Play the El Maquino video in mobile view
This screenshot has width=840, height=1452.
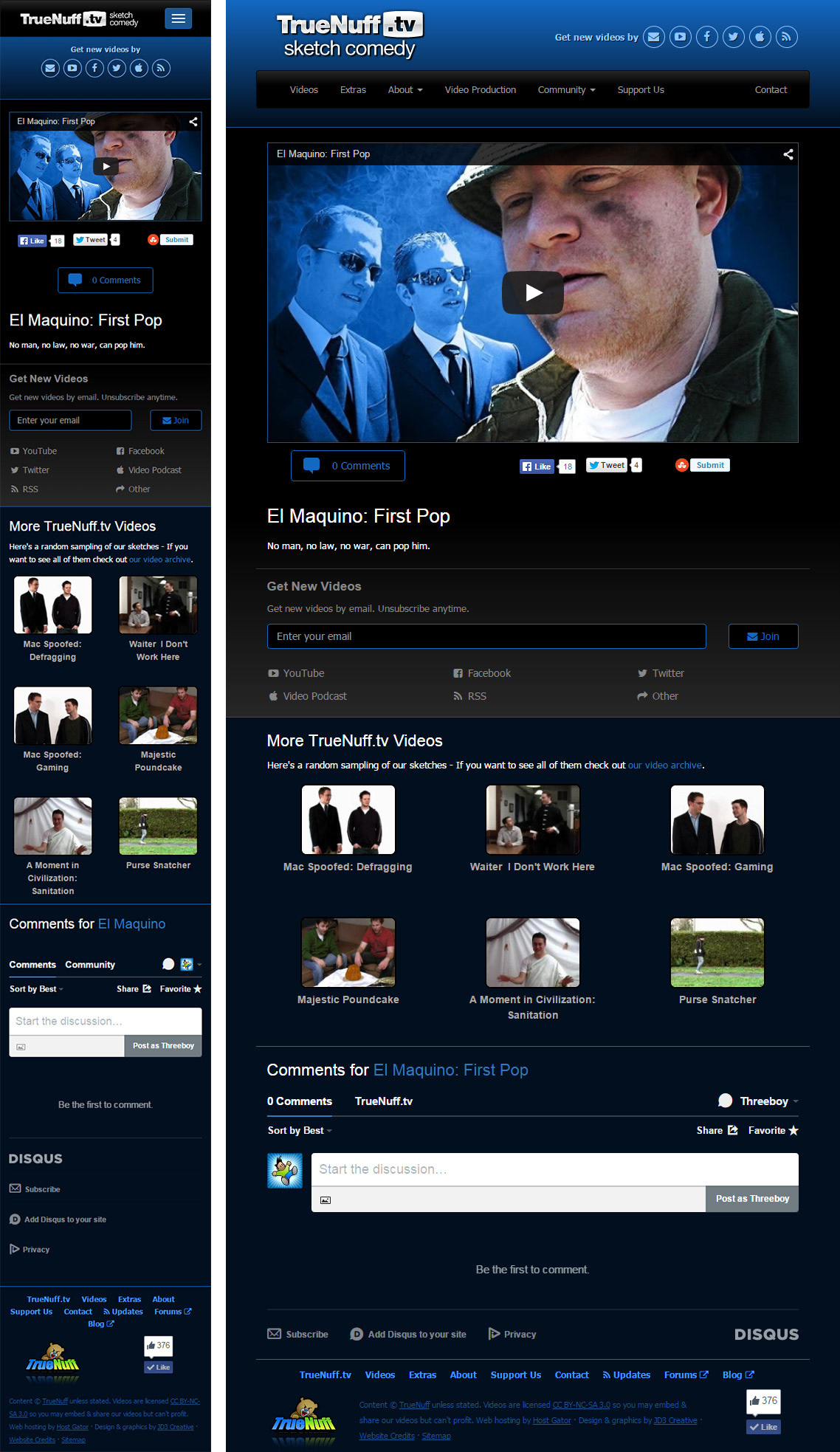[x=106, y=166]
